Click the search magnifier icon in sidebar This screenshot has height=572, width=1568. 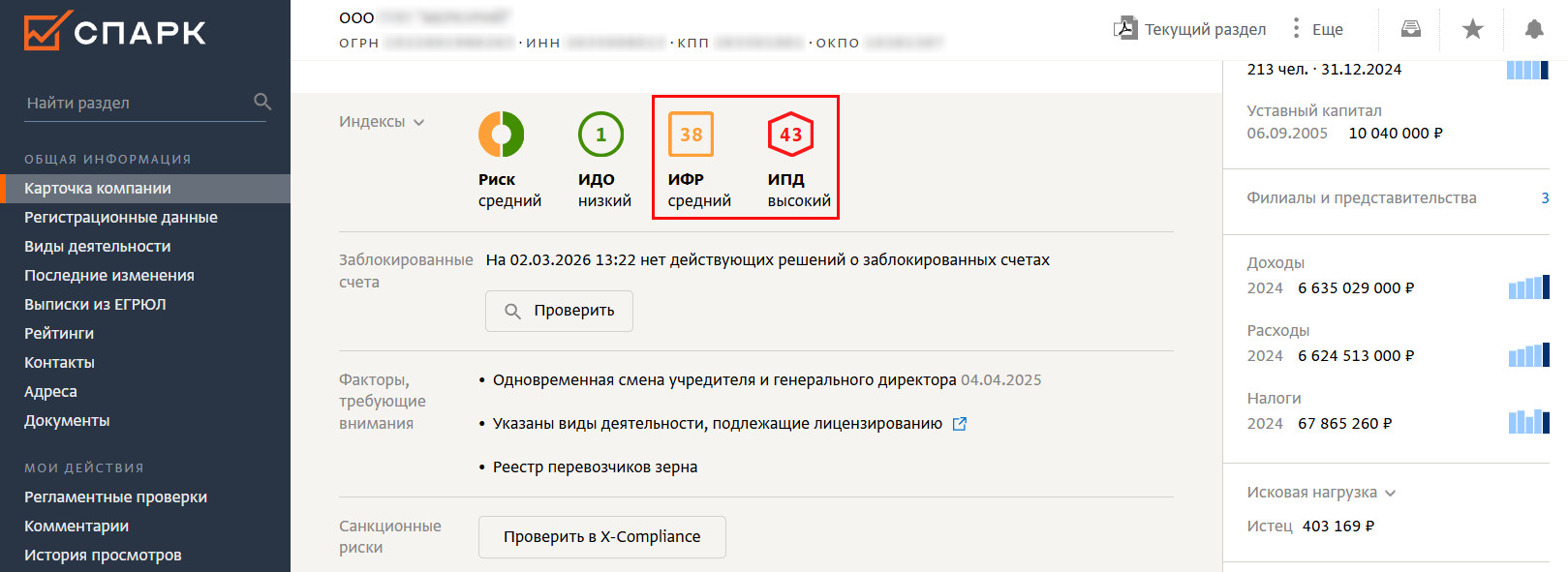pos(262,102)
